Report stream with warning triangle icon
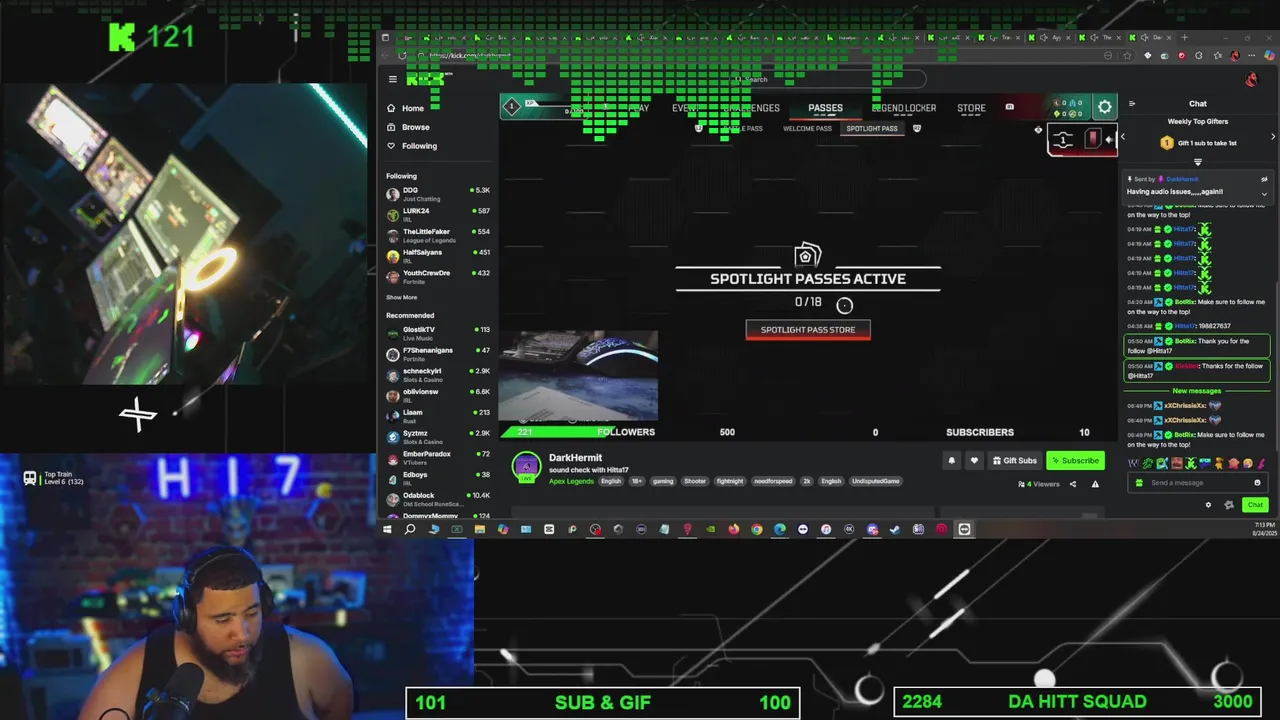 click(x=1095, y=484)
